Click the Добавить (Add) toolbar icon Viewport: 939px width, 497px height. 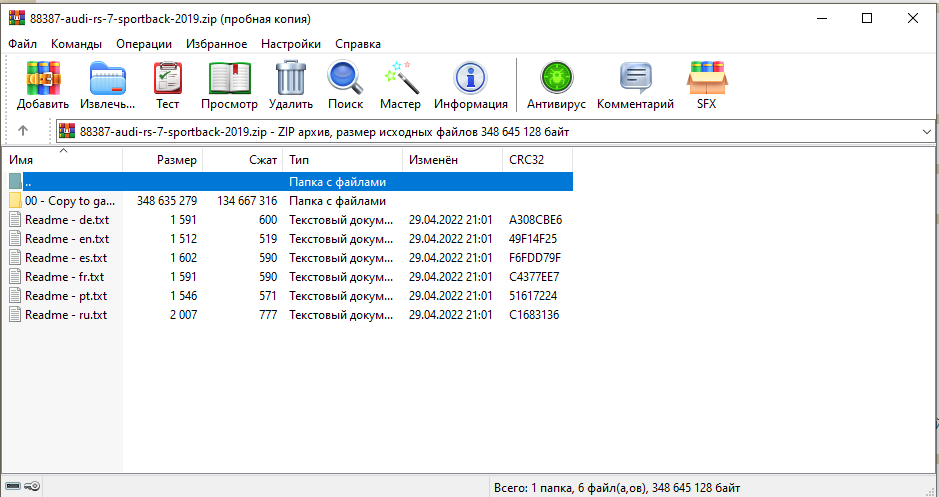coord(43,78)
